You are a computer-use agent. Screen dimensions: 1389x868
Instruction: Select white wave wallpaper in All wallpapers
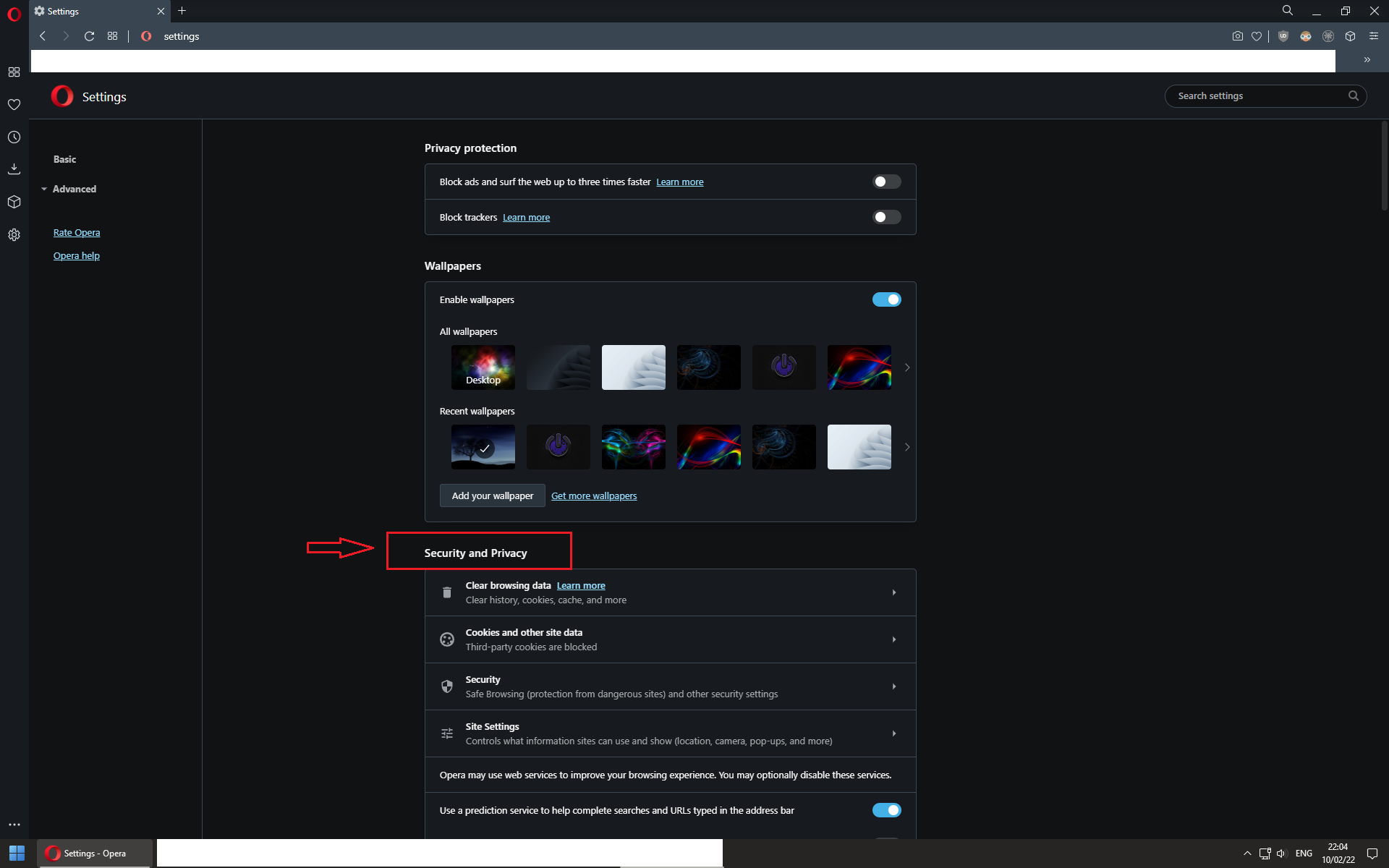click(x=633, y=367)
